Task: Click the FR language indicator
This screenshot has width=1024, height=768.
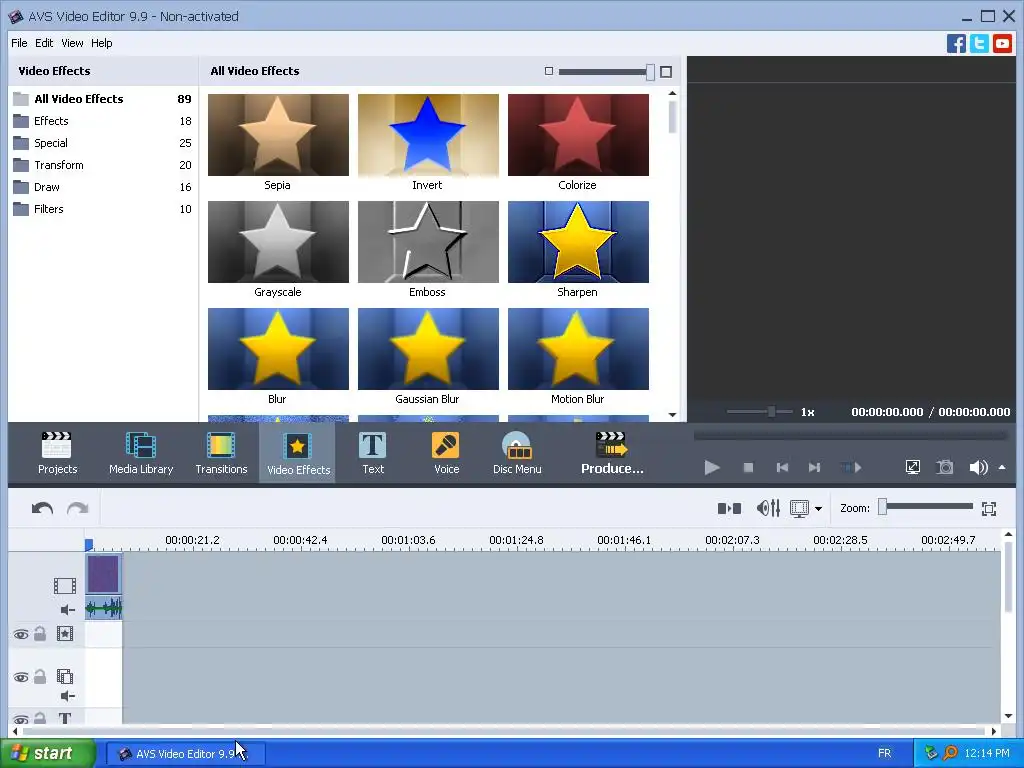Action: [884, 754]
